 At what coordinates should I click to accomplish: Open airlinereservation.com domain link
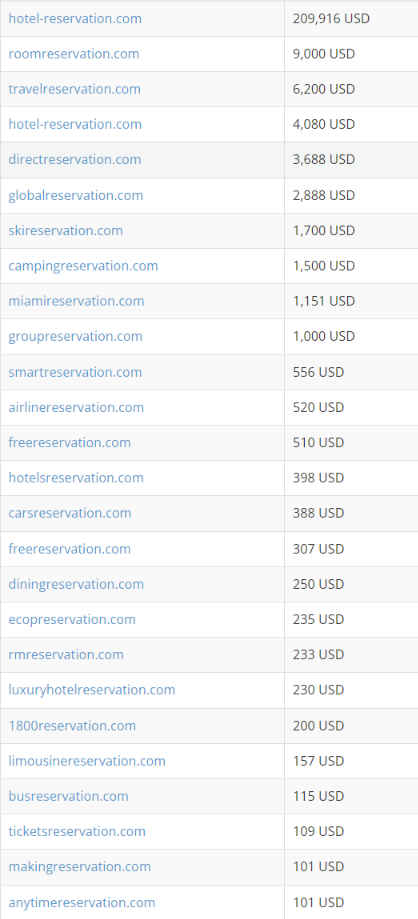point(76,407)
